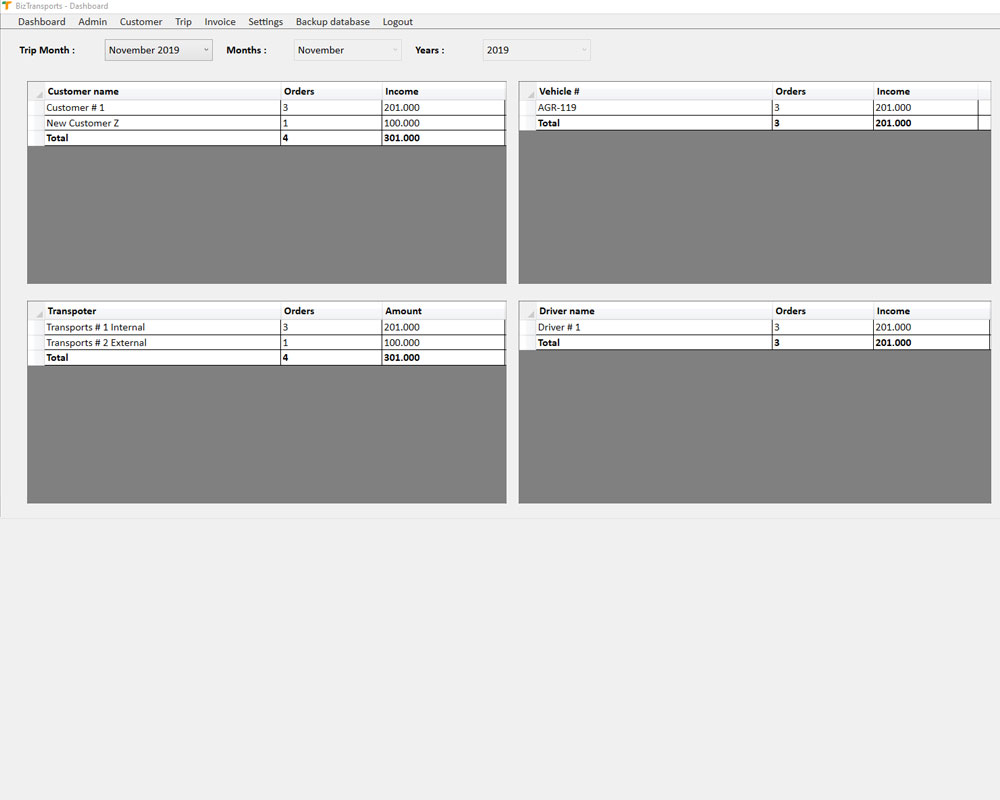Viewport: 1000px width, 800px height.
Task: Select 'Transports # 1 Internal' cell
Action: (x=162, y=327)
